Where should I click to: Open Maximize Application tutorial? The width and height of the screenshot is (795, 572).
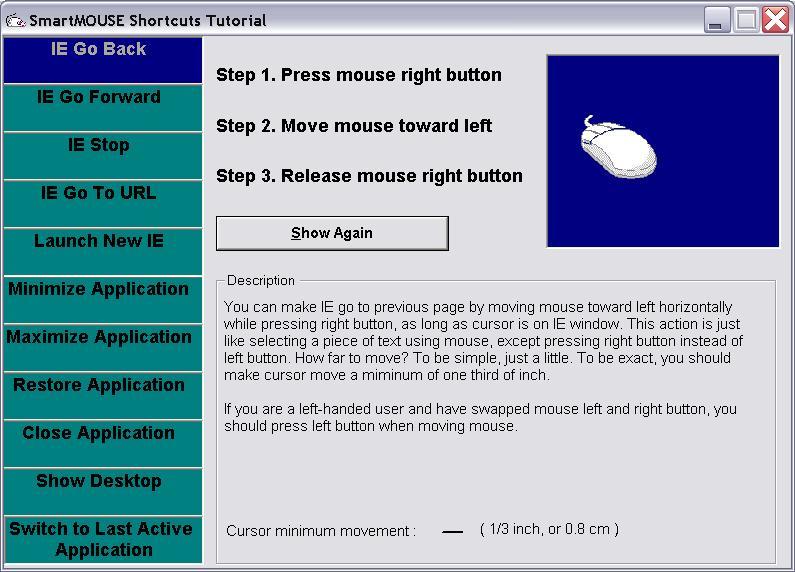pyautogui.click(x=102, y=347)
